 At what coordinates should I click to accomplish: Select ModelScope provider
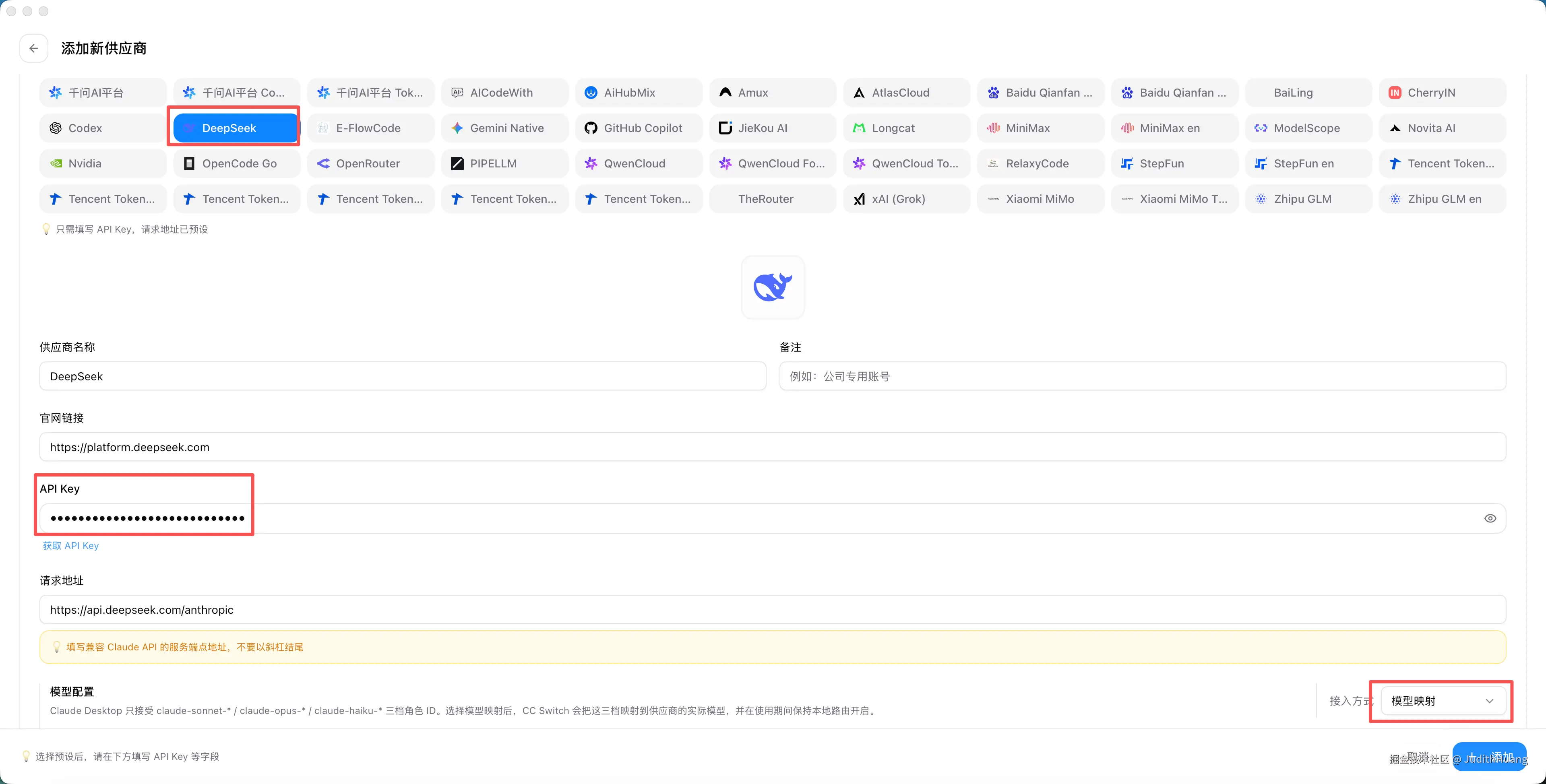(1308, 128)
